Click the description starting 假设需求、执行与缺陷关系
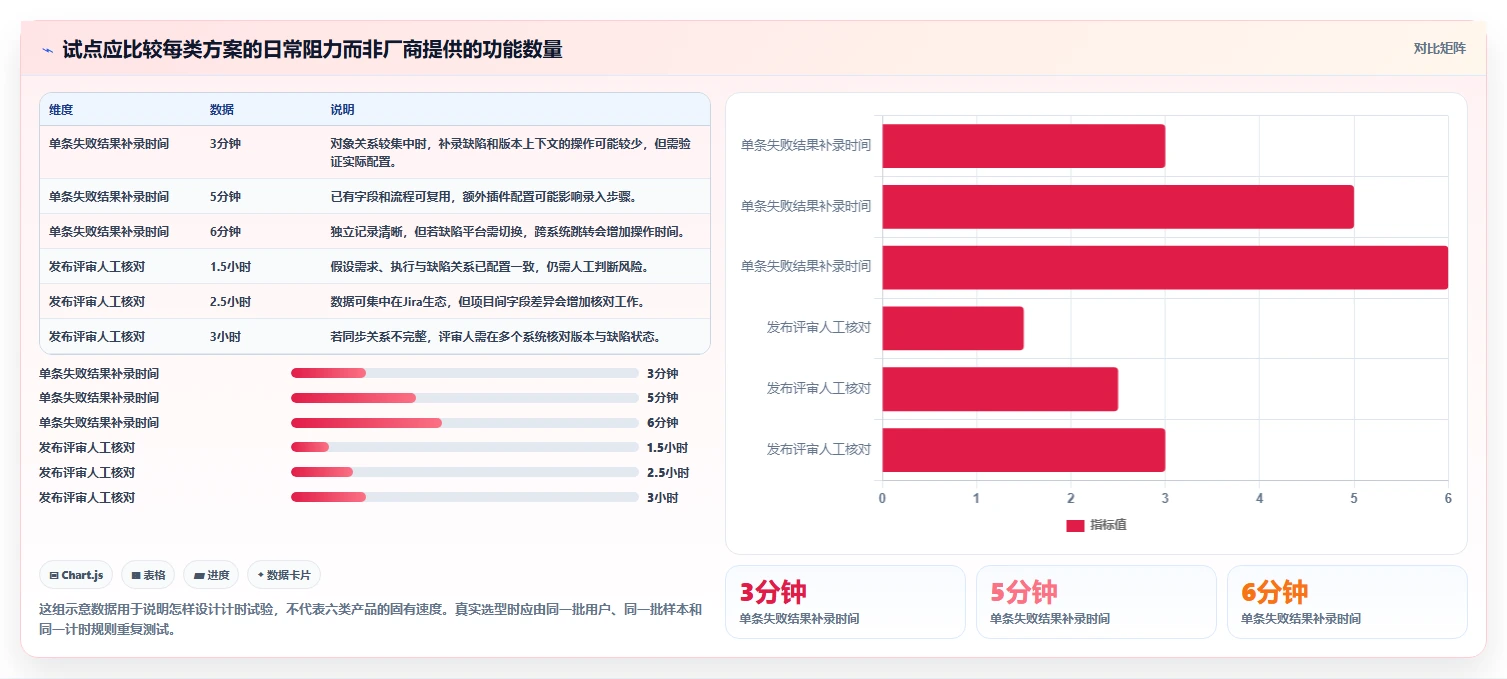This screenshot has height=679, width=1507. click(x=489, y=266)
